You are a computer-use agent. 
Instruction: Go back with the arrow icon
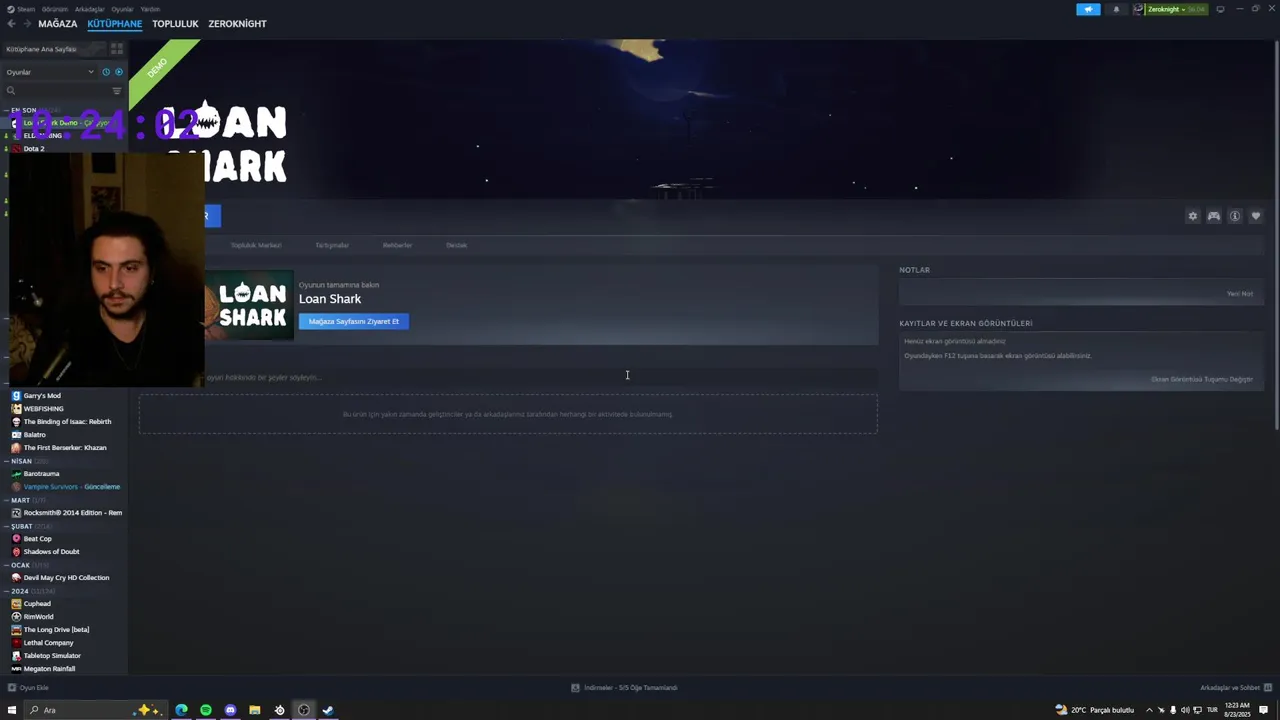coord(11,23)
